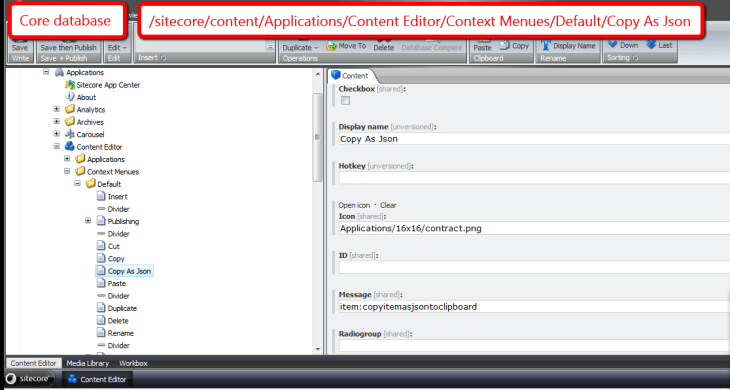Click the Radiogroup input field

tap(534, 345)
